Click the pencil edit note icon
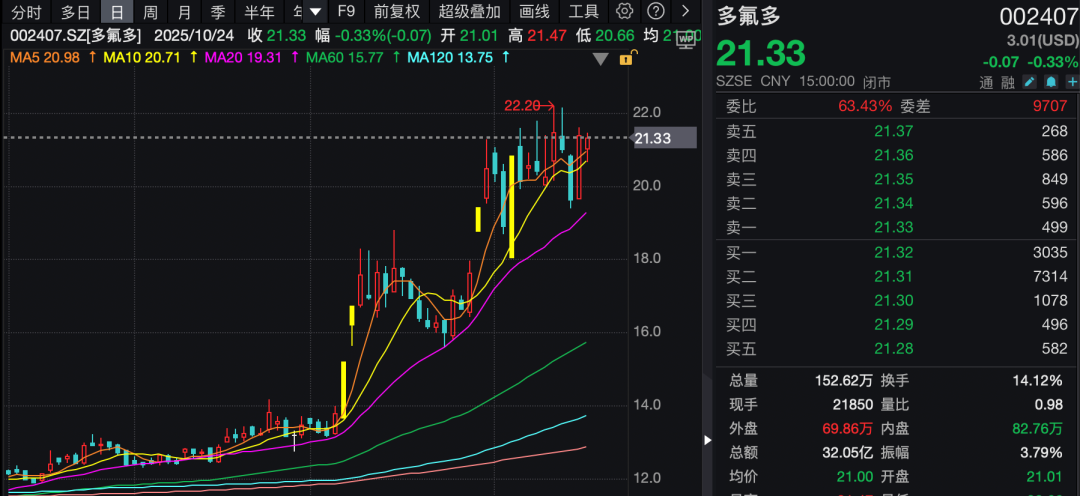 (1030, 81)
